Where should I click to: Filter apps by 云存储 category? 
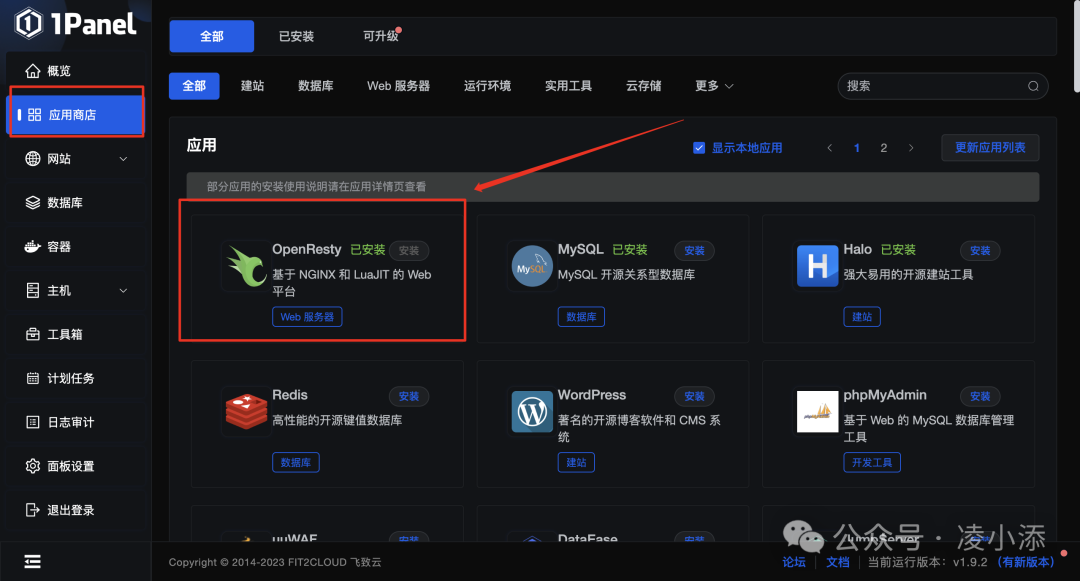(x=643, y=86)
